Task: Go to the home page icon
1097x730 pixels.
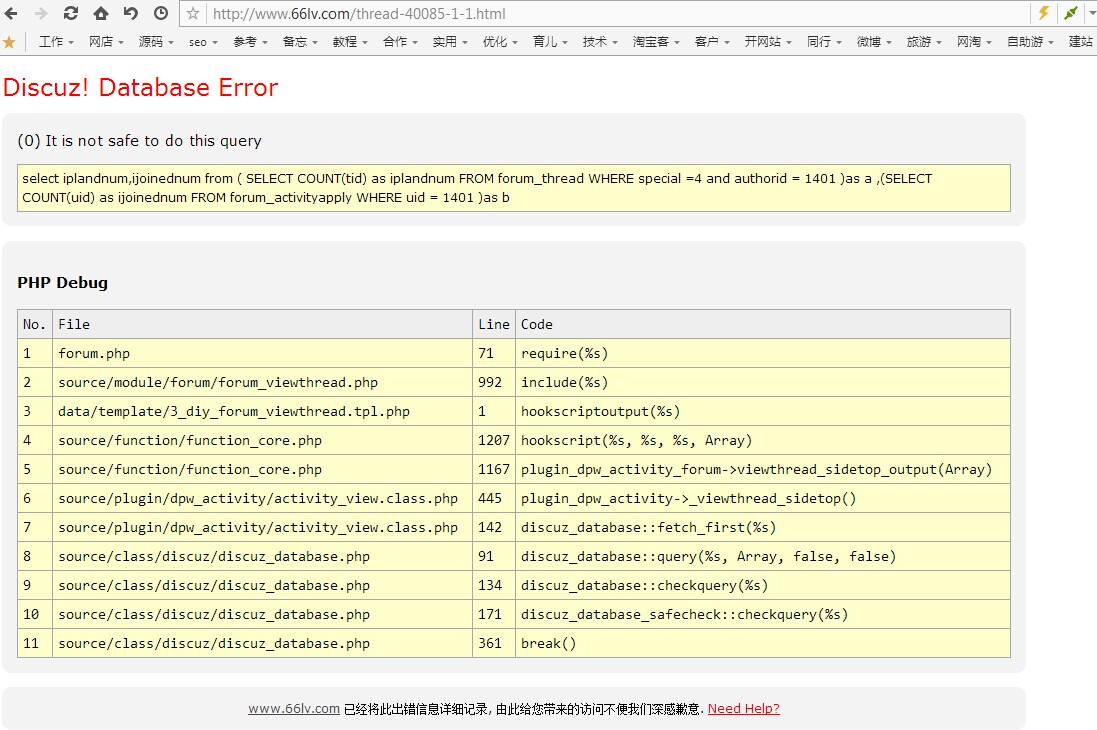Action: 101,13
